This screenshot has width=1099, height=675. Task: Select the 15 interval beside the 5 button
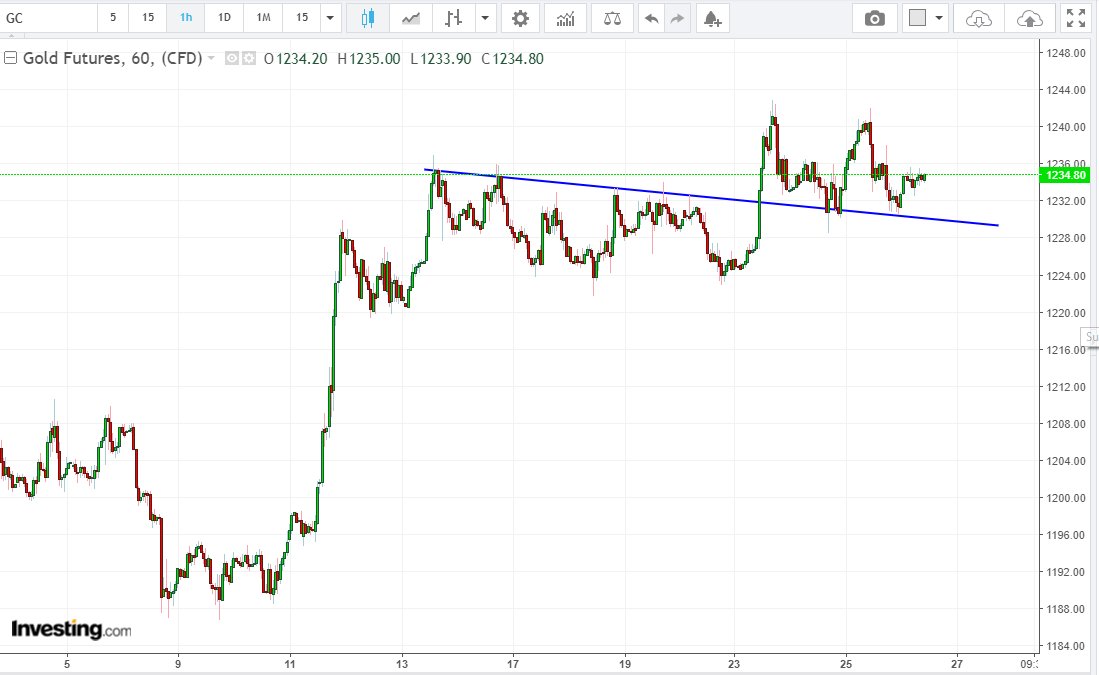coord(148,18)
